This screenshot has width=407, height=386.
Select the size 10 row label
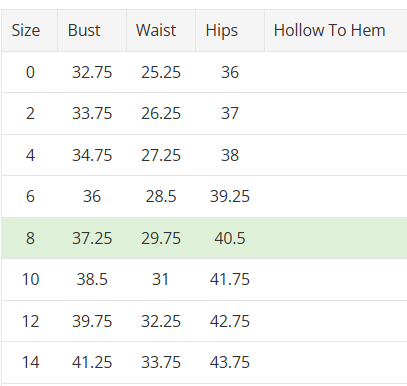pos(30,279)
